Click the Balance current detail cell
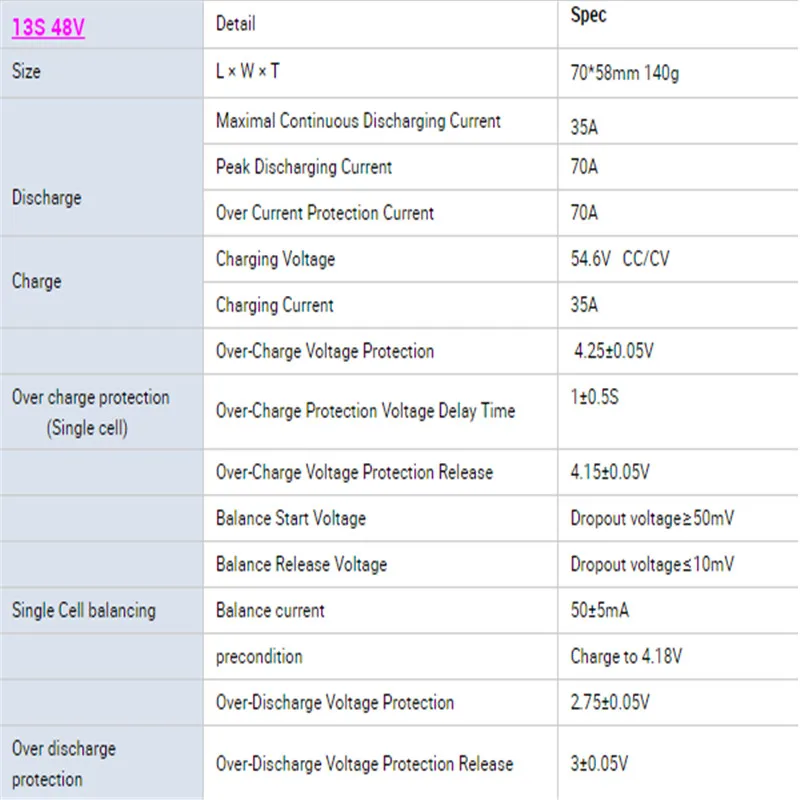 (380, 610)
